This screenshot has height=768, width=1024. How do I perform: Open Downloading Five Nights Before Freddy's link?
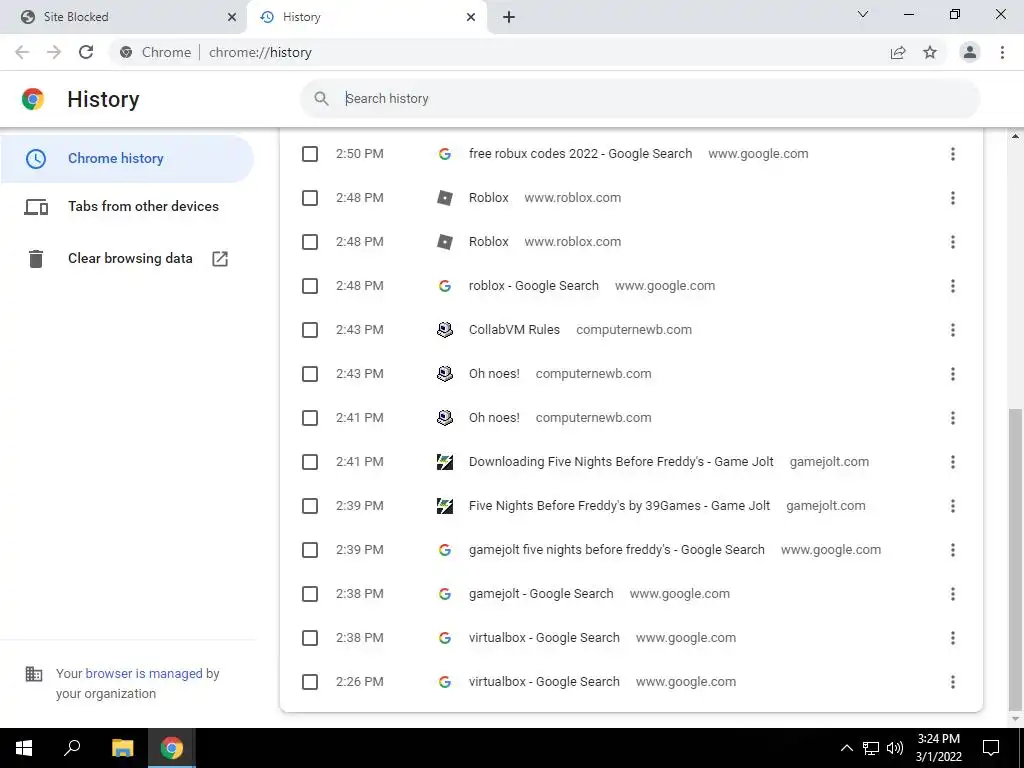click(x=621, y=462)
